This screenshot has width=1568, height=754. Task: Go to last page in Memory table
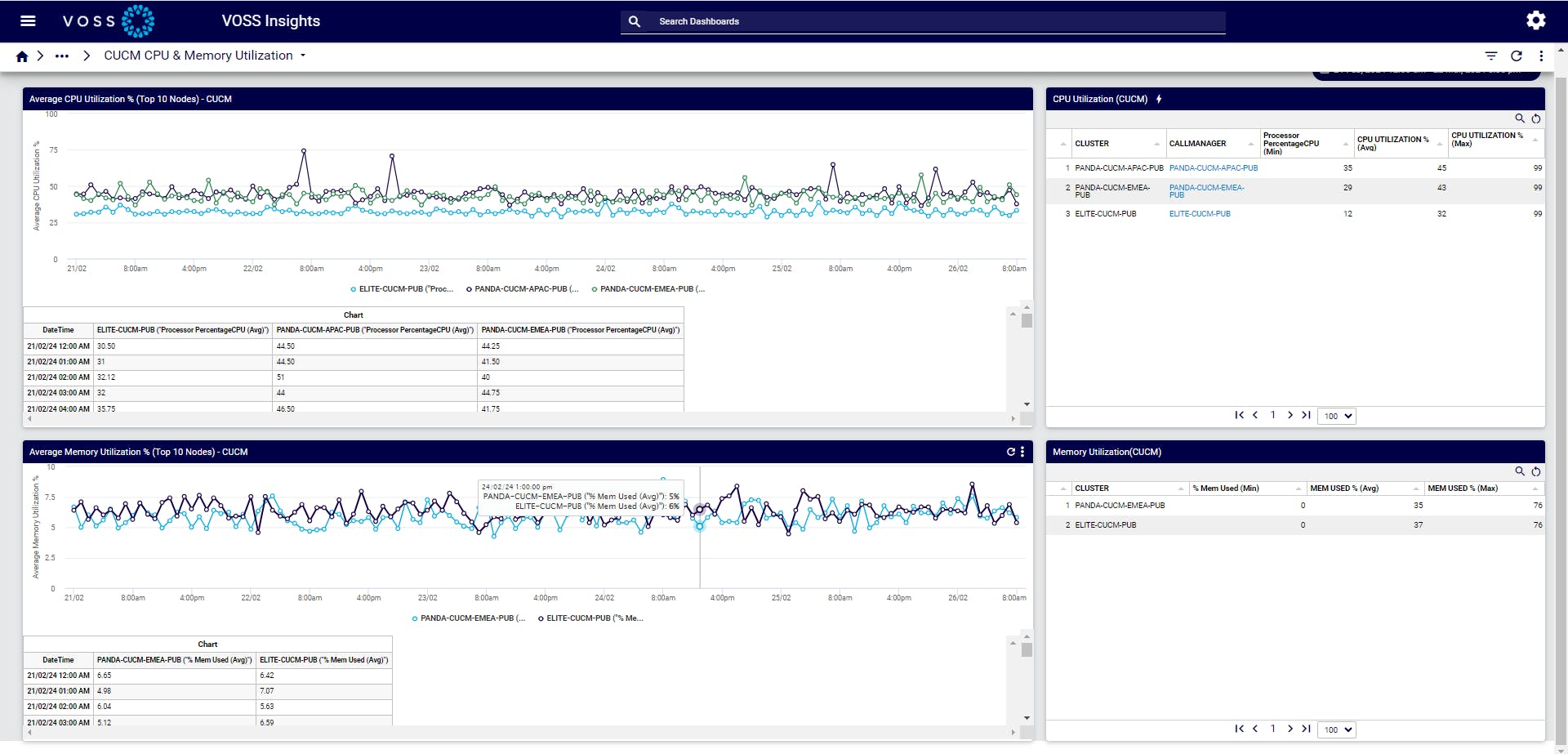(1306, 729)
